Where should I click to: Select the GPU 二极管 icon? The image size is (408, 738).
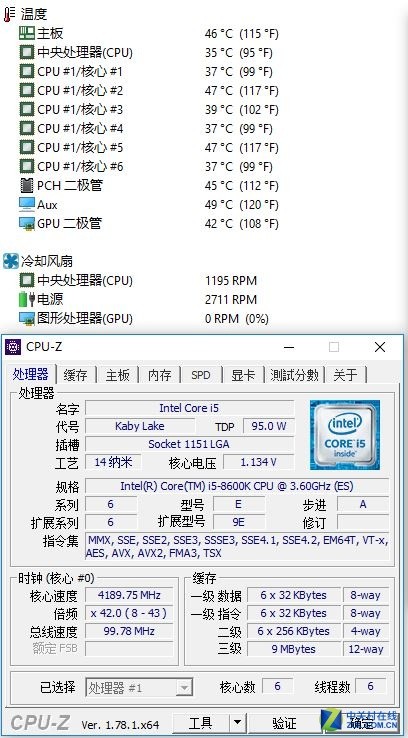27,224
